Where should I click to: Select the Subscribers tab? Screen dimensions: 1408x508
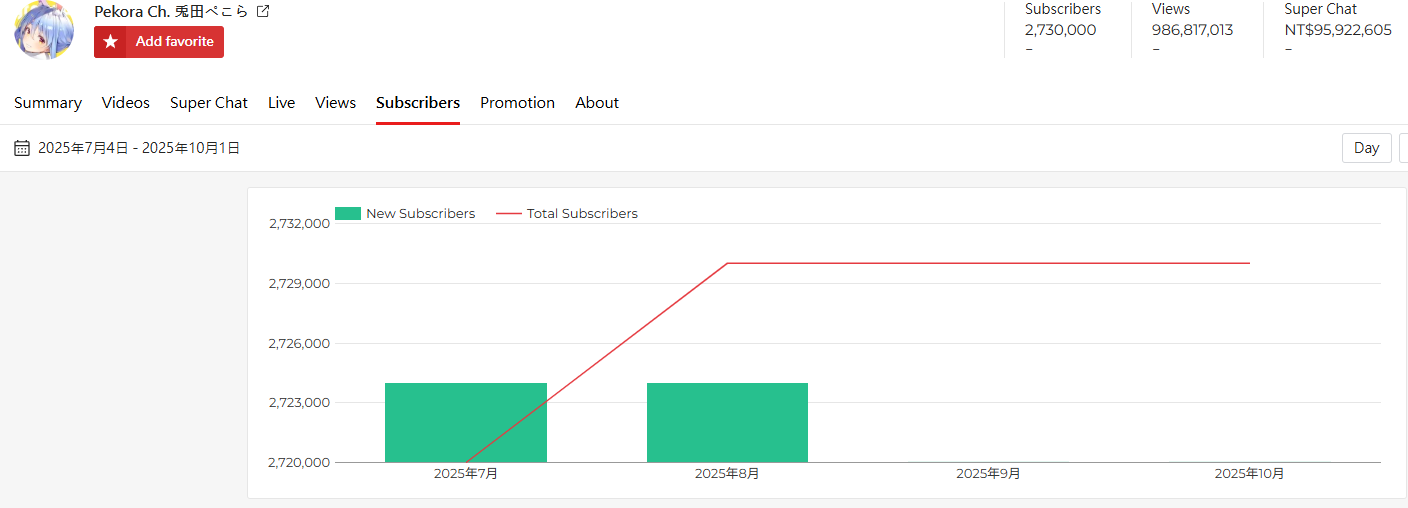click(418, 103)
